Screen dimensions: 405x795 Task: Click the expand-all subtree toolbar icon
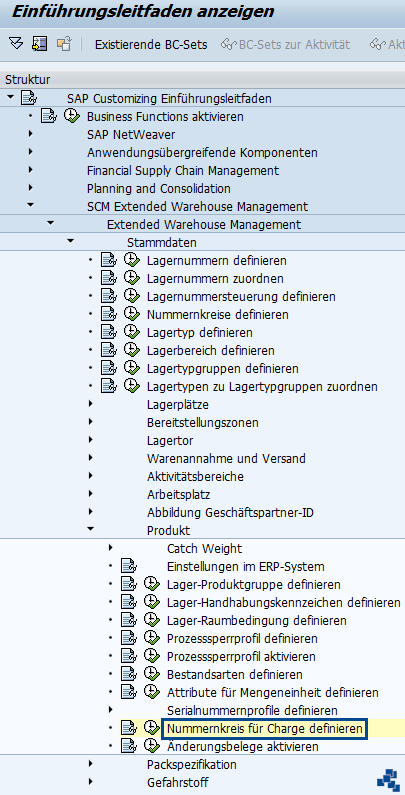[x=16, y=44]
